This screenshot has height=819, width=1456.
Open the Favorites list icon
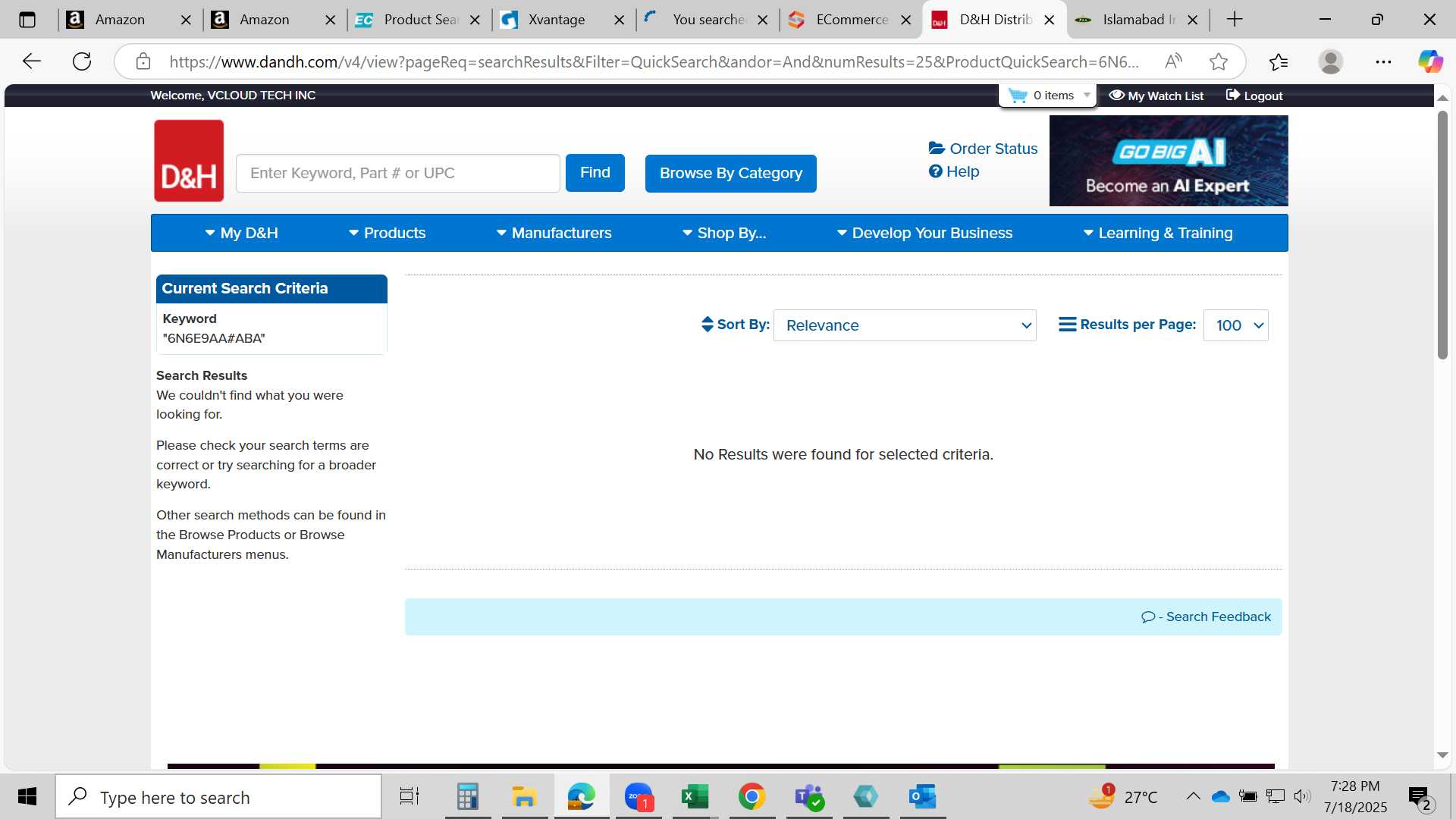[1279, 61]
